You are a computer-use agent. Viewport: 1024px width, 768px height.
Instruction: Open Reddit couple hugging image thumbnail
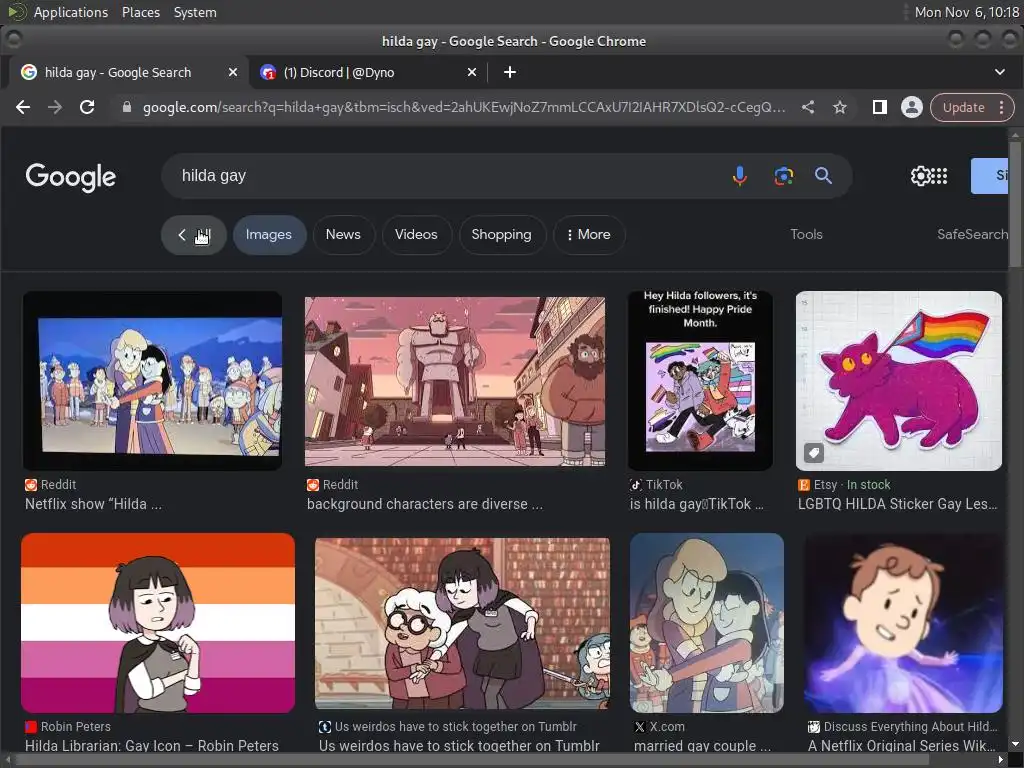point(152,381)
